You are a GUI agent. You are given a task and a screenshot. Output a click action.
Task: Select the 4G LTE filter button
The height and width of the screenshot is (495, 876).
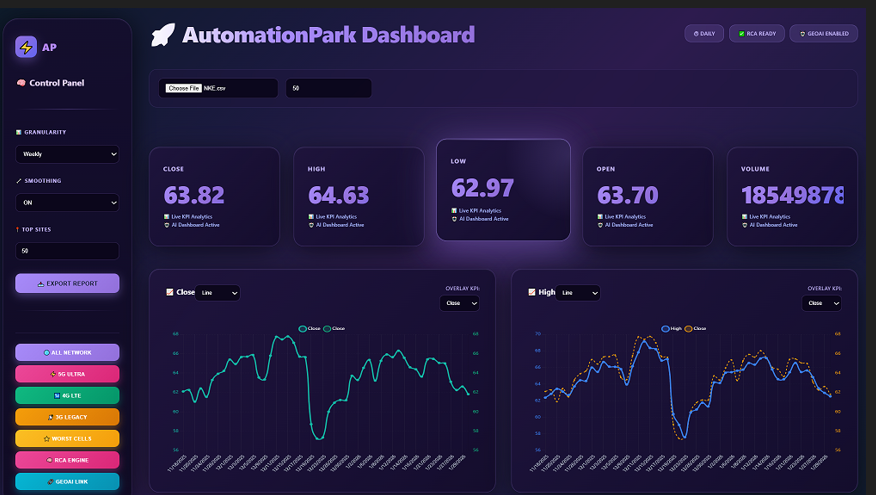(67, 396)
